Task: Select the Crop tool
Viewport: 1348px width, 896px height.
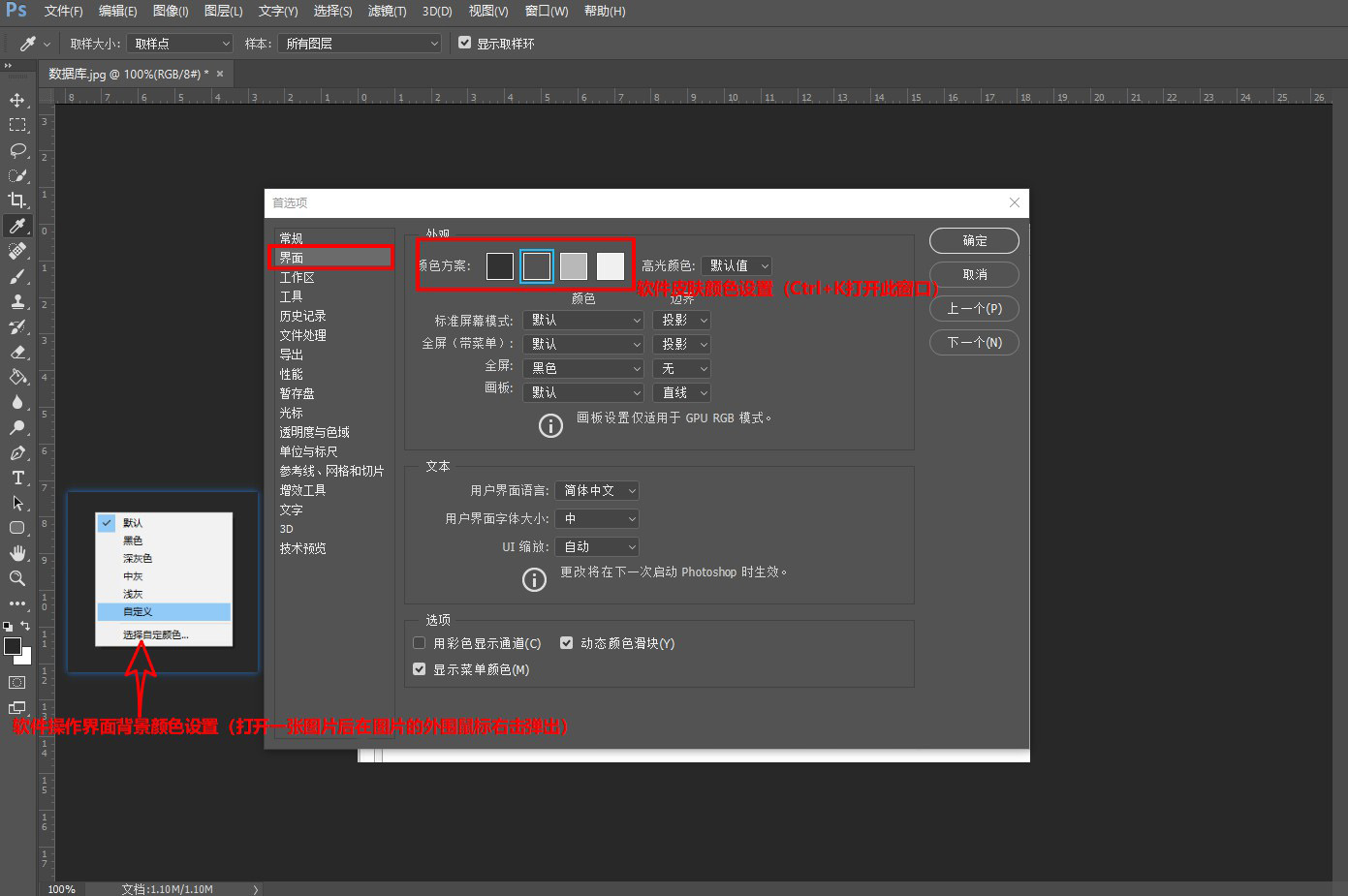Action: 17,201
